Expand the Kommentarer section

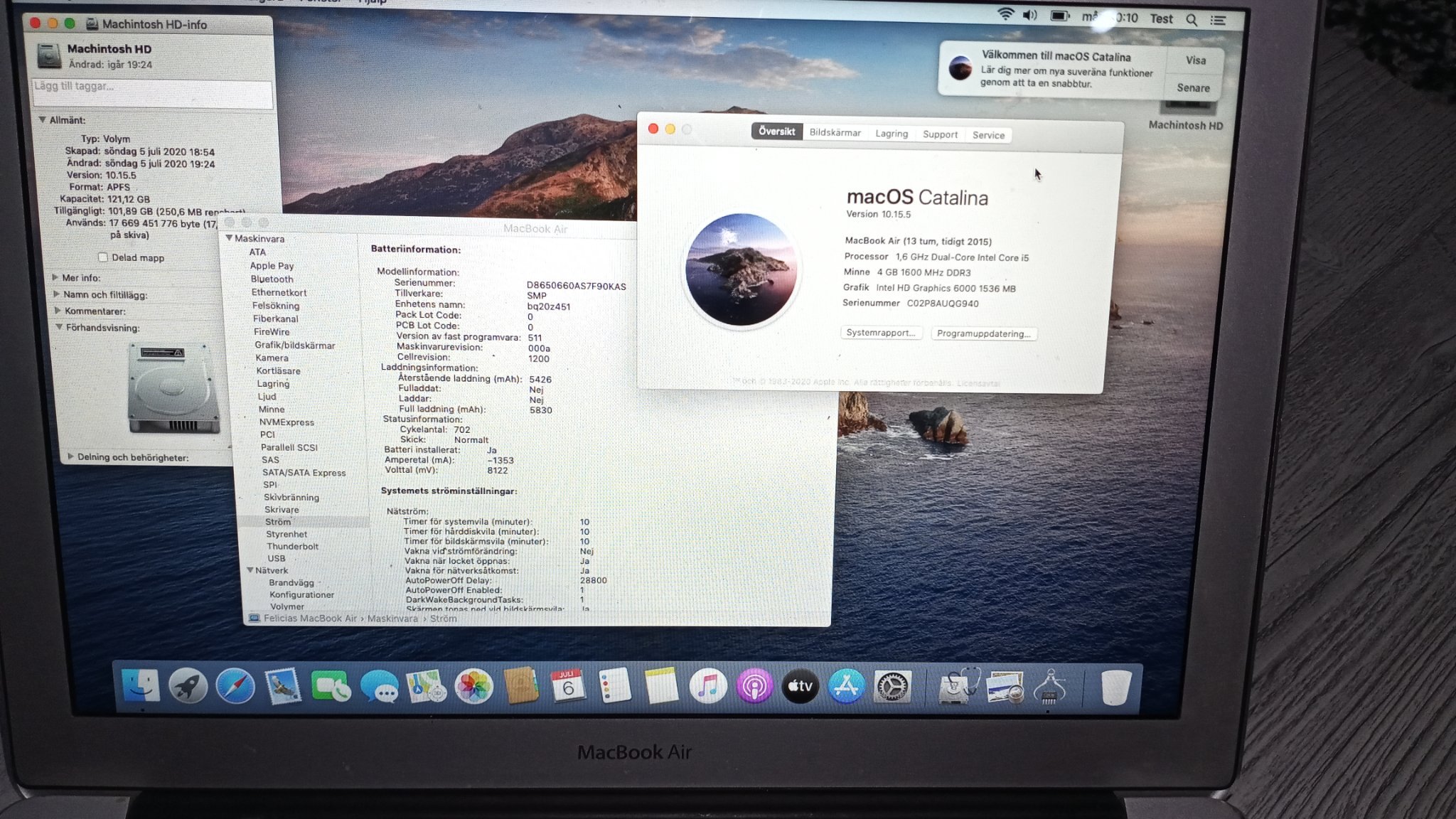(58, 311)
